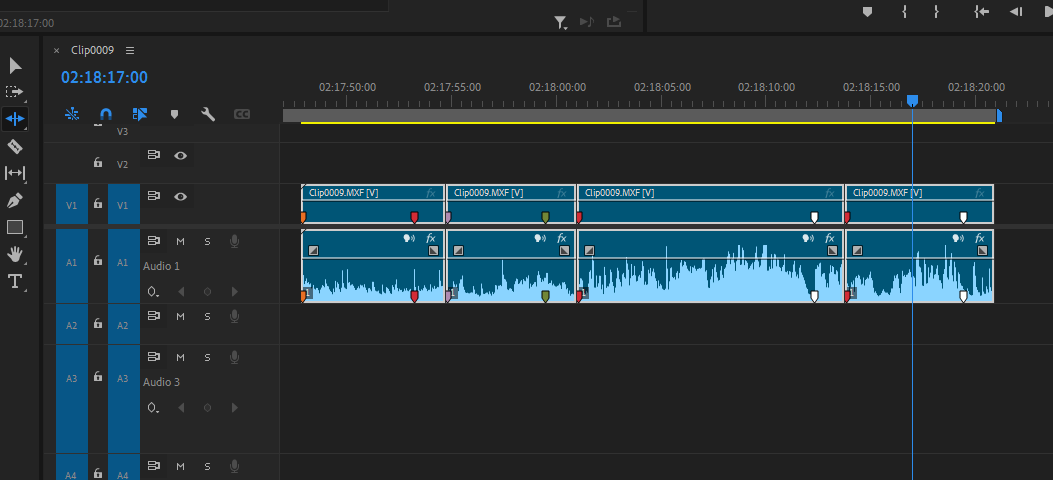The image size is (1053, 480).
Task: Select the Ripple Edit tool
Action: (x=15, y=119)
